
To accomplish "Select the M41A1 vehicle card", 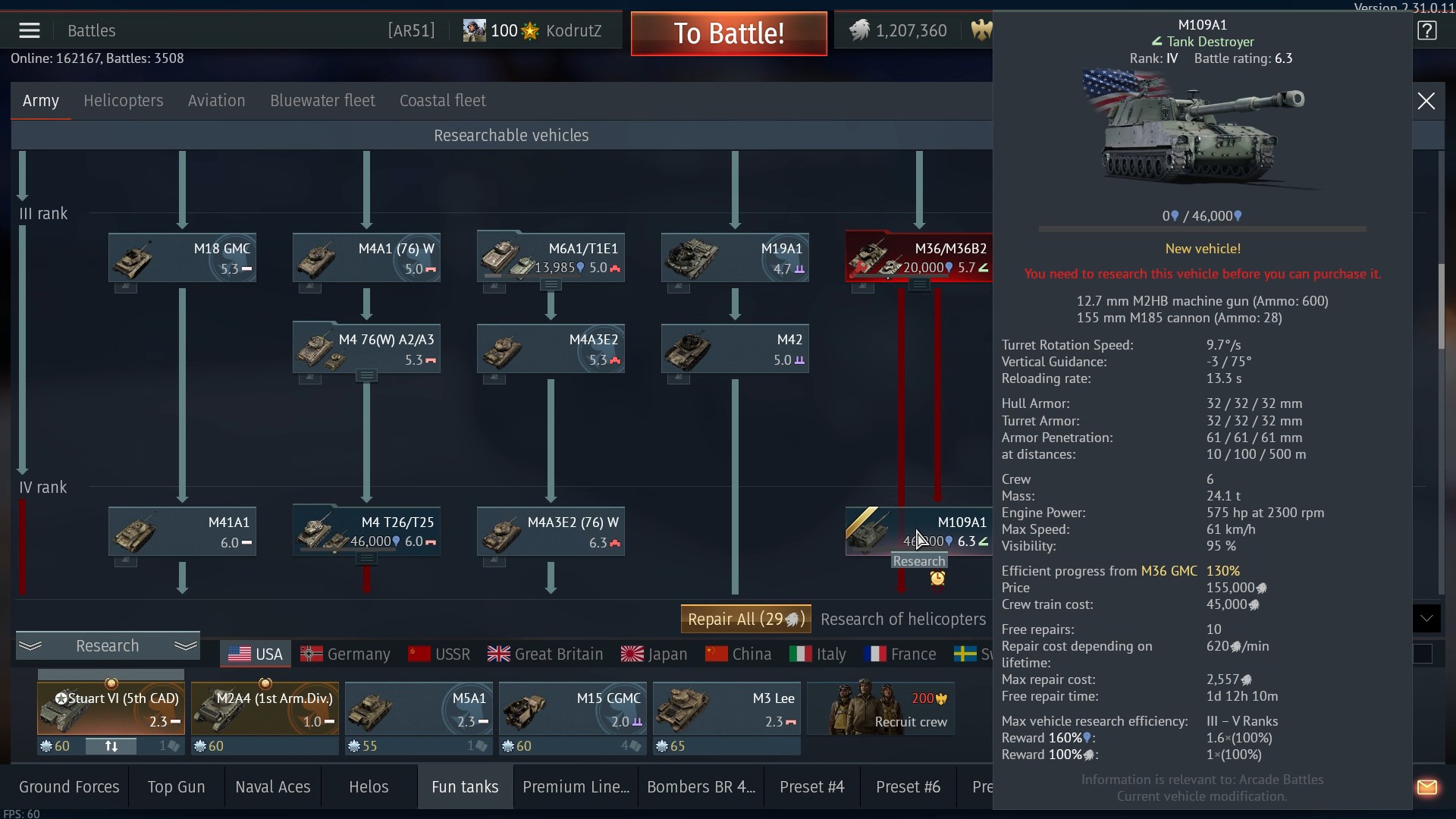I will click(x=182, y=532).
